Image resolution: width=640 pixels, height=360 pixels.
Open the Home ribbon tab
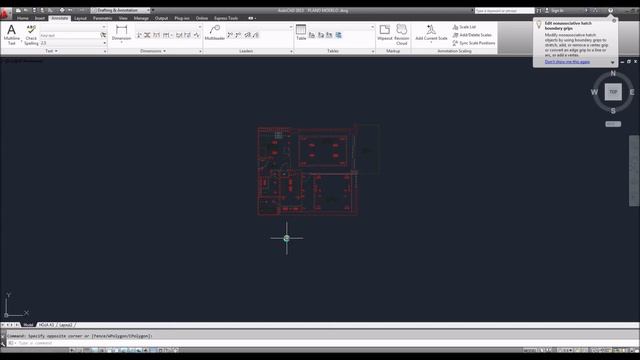click(22, 18)
